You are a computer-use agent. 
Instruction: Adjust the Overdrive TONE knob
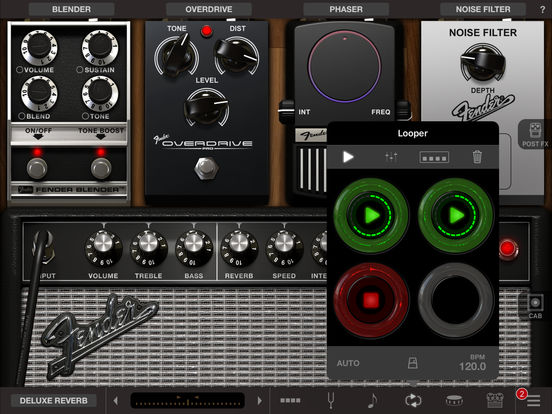[x=176, y=55]
